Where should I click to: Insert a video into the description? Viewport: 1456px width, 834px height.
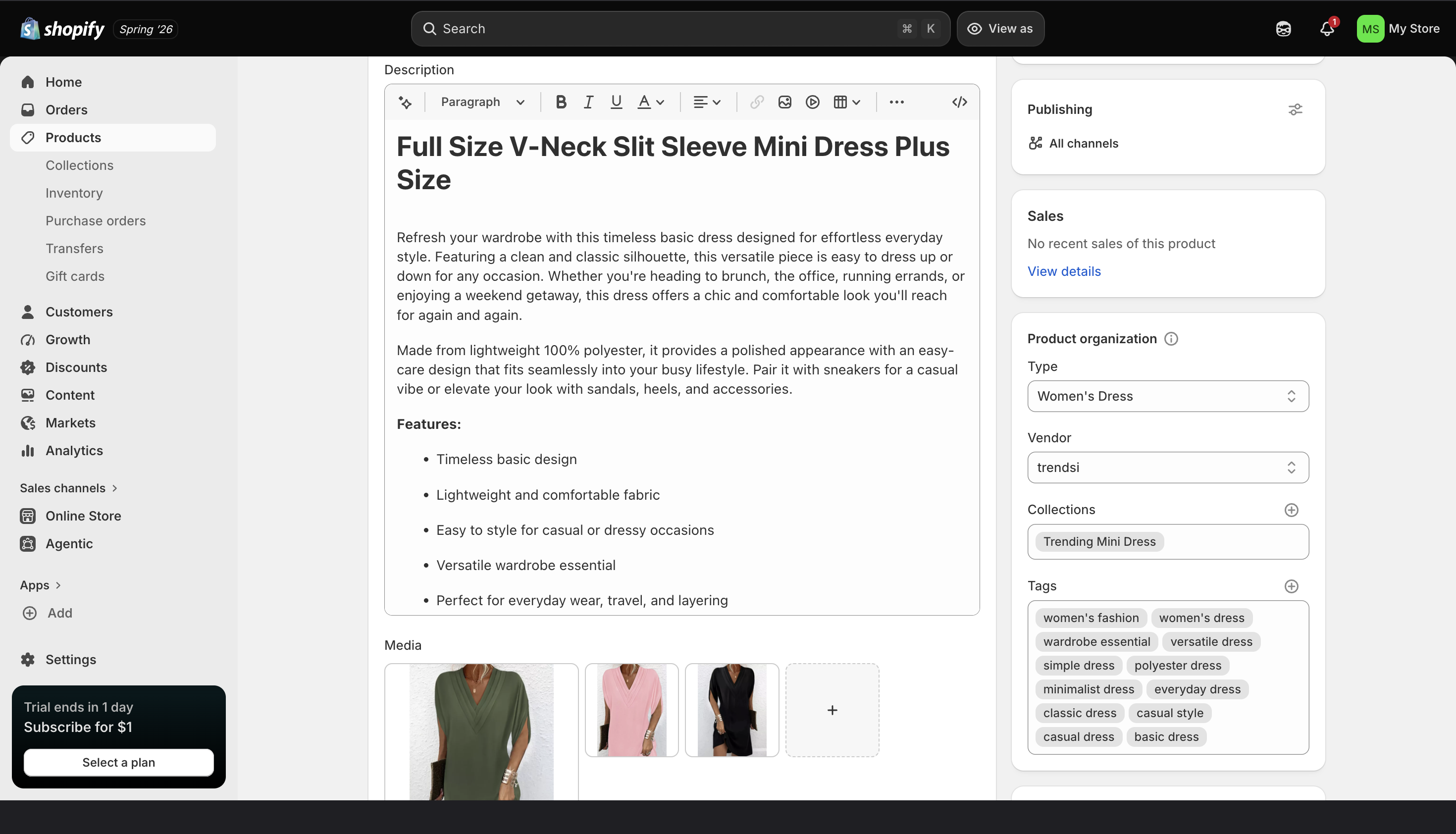[x=812, y=102]
